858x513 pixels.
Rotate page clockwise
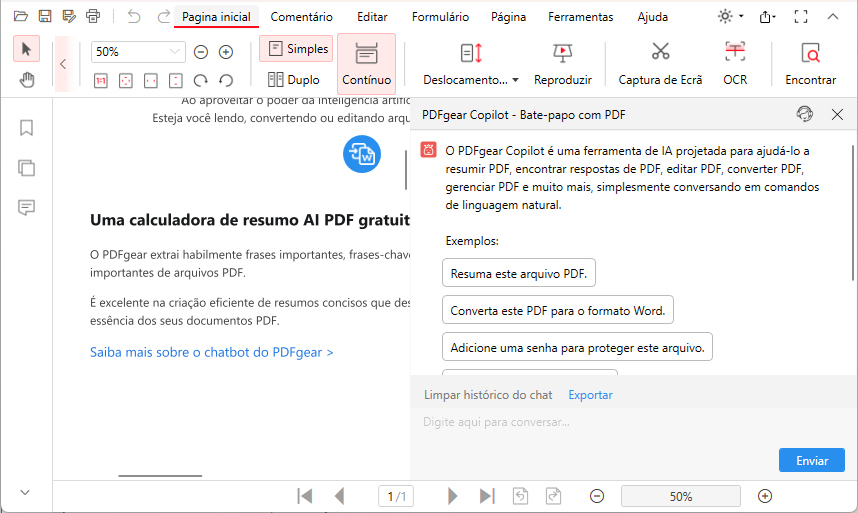click(x=201, y=81)
